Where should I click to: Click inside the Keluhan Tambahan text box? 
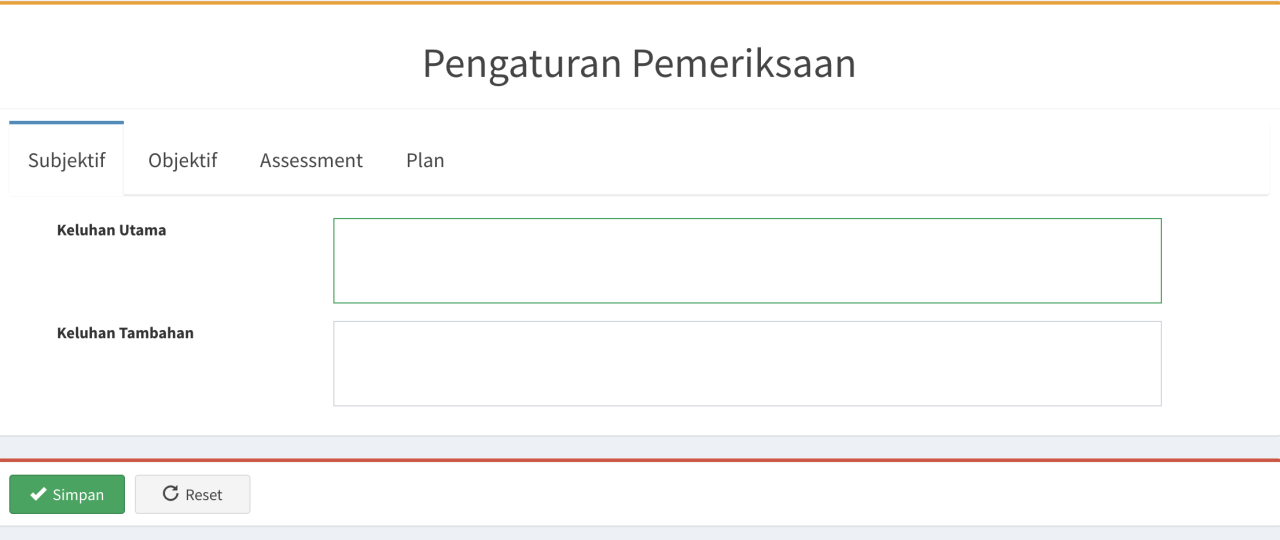[747, 364]
